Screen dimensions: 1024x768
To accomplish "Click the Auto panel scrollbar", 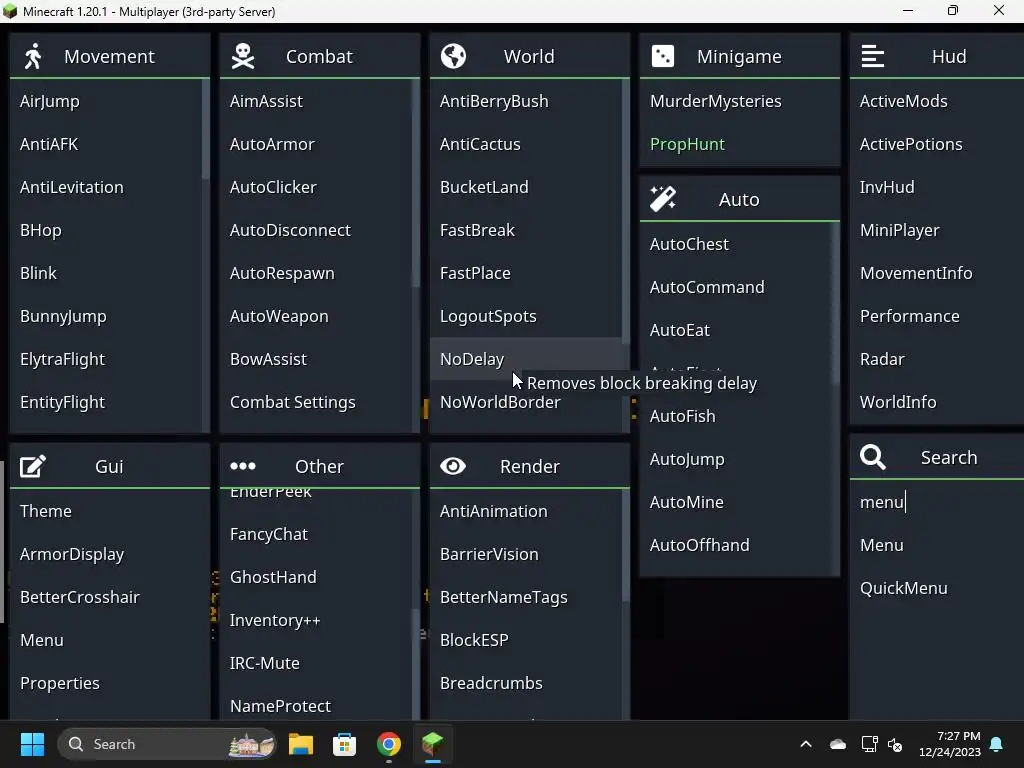I will (x=835, y=303).
